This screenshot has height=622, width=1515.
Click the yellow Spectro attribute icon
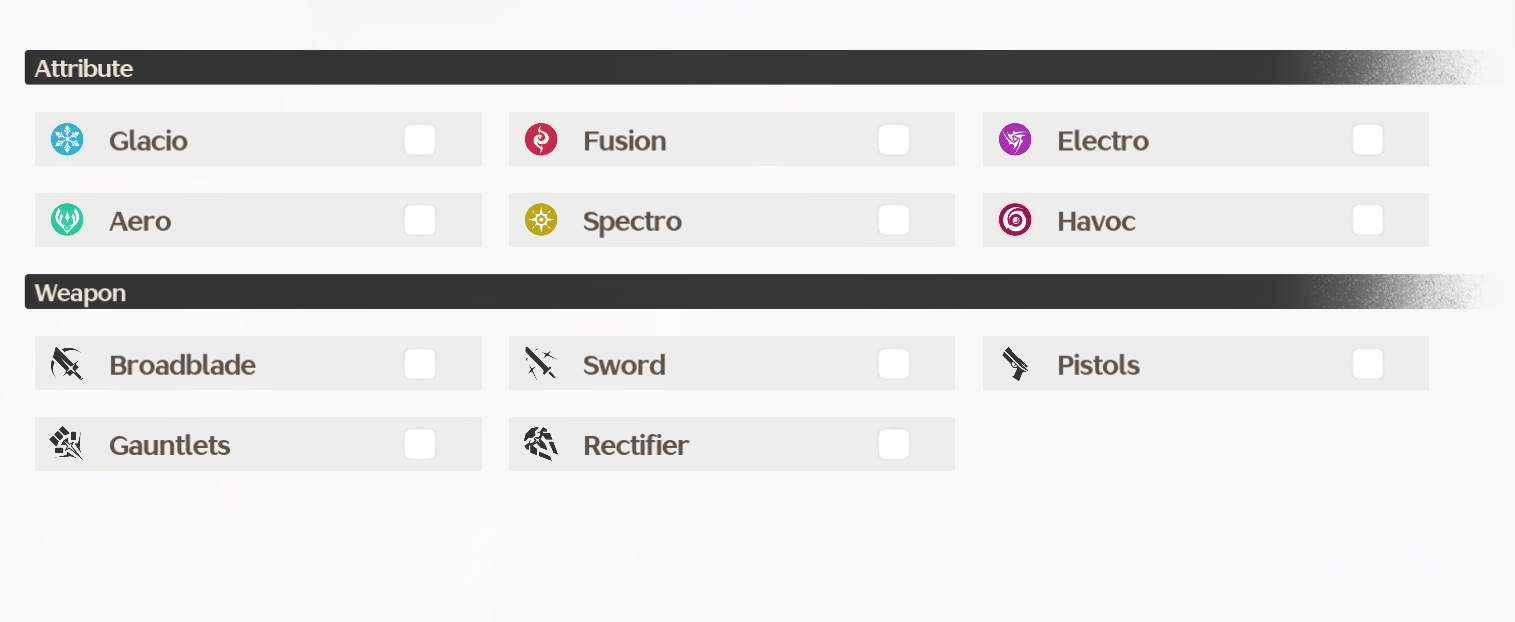[x=541, y=220]
